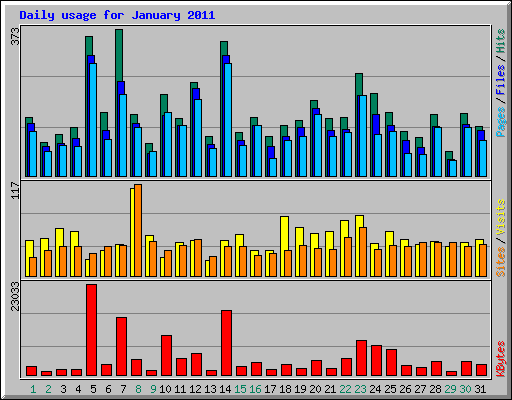Image resolution: width=512 pixels, height=400 pixels.
Task: Click day label 15 on x-axis
Action: pyautogui.click(x=240, y=389)
